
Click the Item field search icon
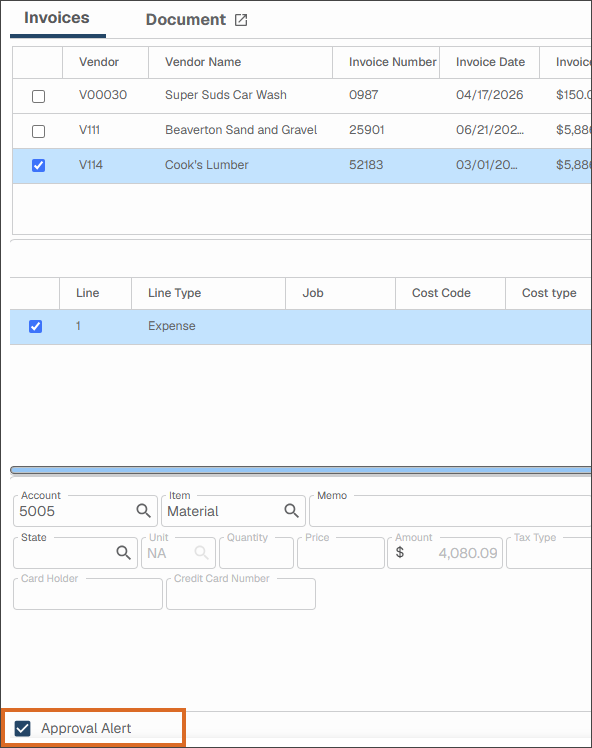coord(291,511)
